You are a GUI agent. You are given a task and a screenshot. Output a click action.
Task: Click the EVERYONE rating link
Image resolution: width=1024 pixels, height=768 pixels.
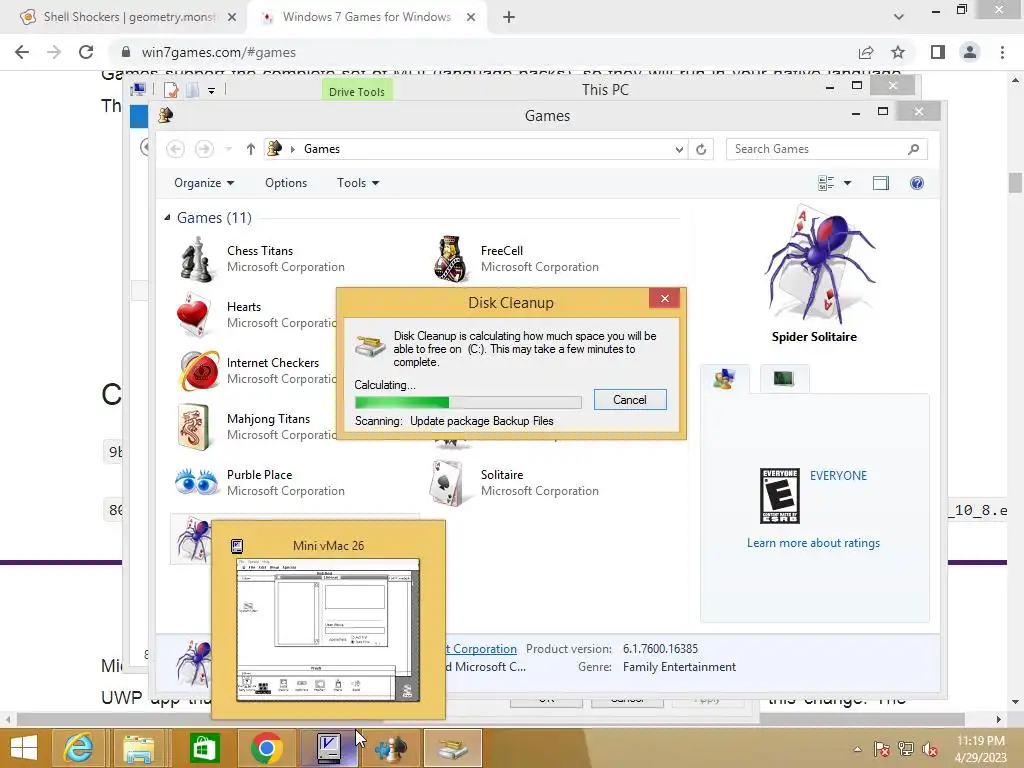click(838, 475)
